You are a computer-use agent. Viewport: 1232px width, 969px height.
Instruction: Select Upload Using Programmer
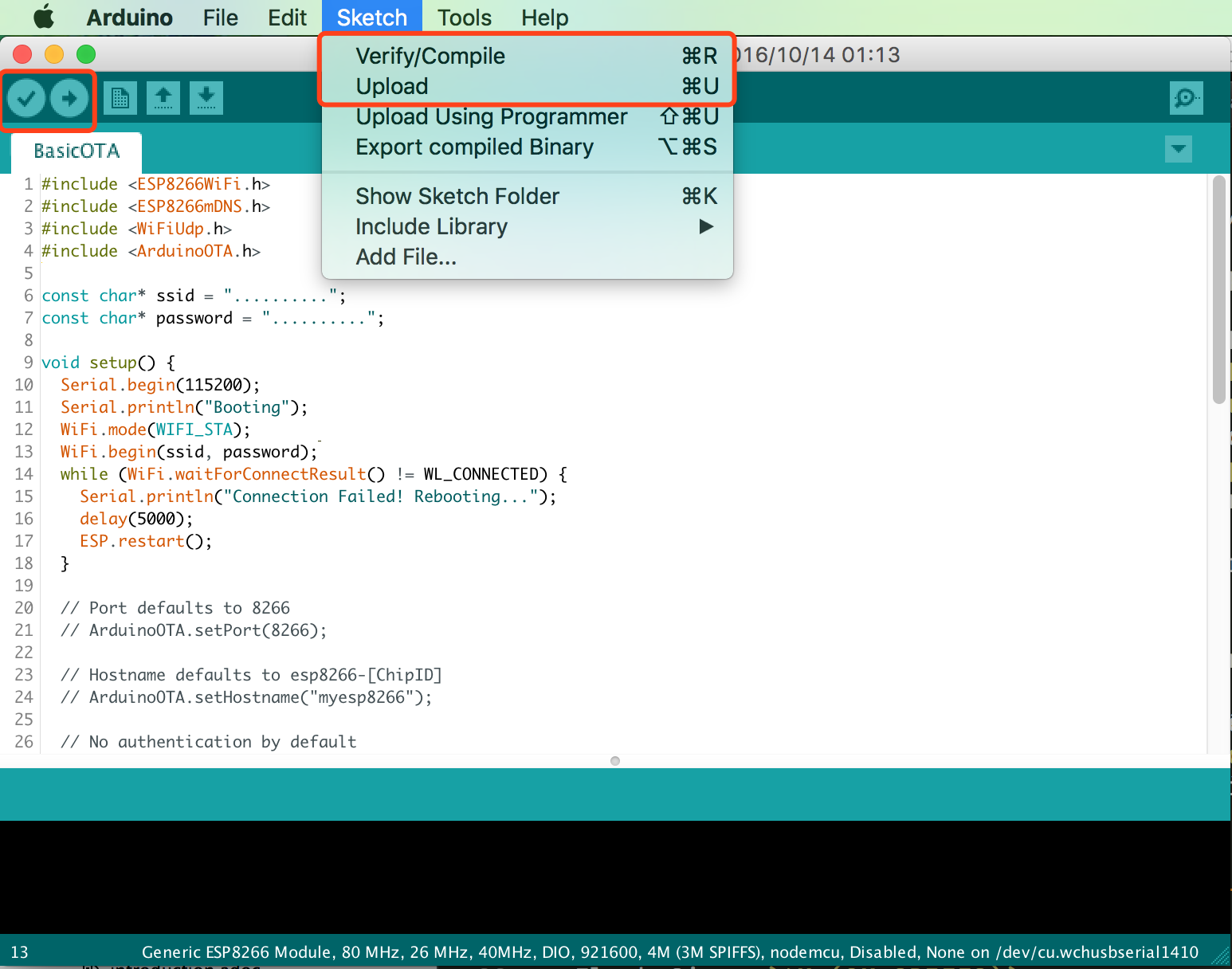(x=528, y=117)
